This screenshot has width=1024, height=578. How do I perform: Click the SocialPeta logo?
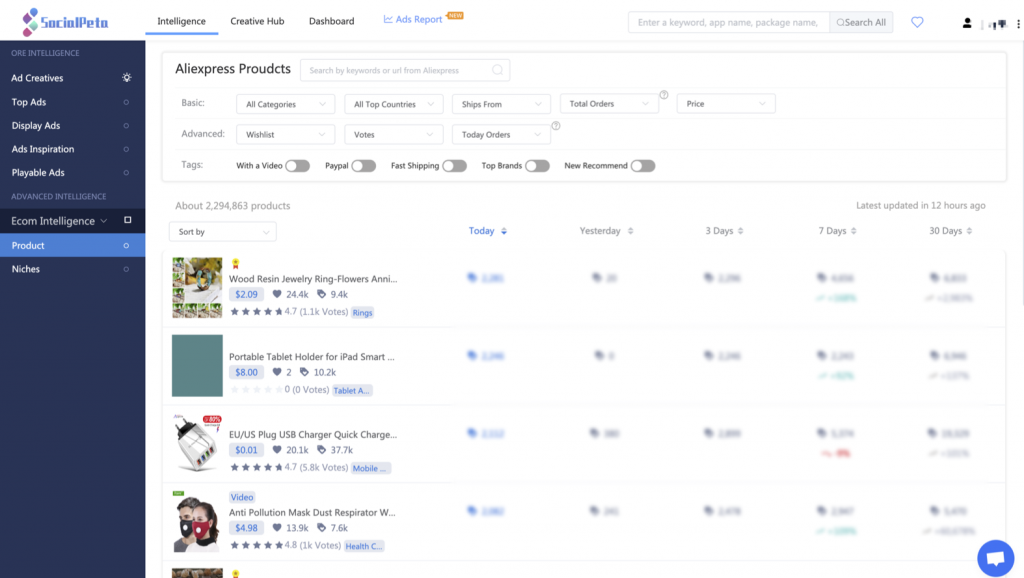(x=65, y=22)
